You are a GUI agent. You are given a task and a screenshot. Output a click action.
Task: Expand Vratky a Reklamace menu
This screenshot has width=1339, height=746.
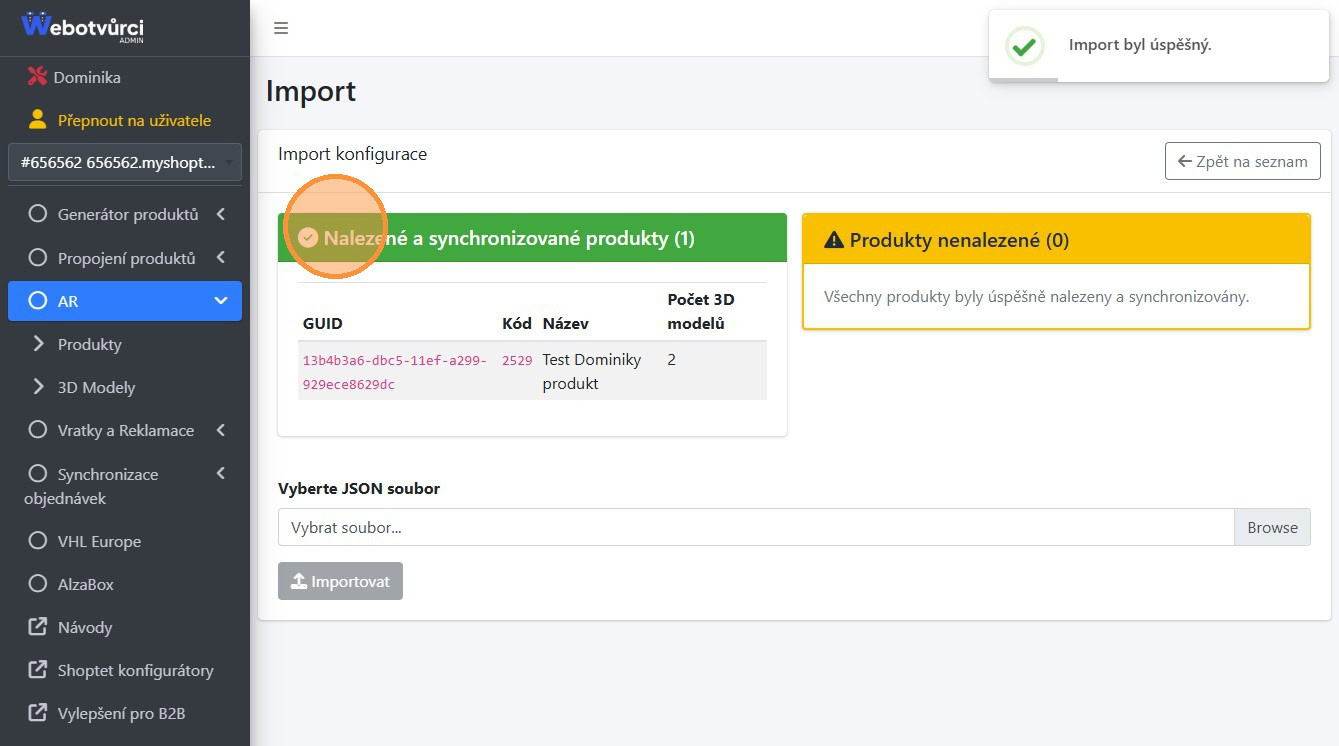[125, 430]
